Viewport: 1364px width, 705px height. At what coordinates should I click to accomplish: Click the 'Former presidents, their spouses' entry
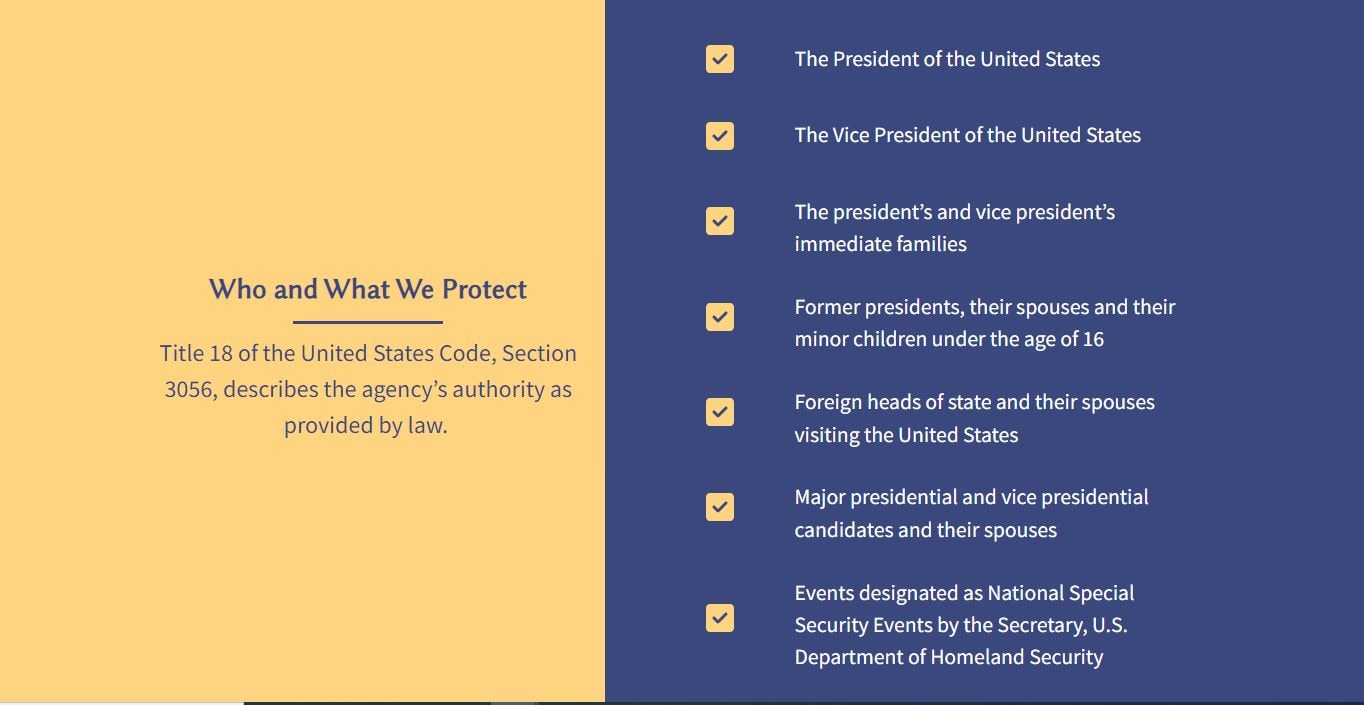(984, 322)
